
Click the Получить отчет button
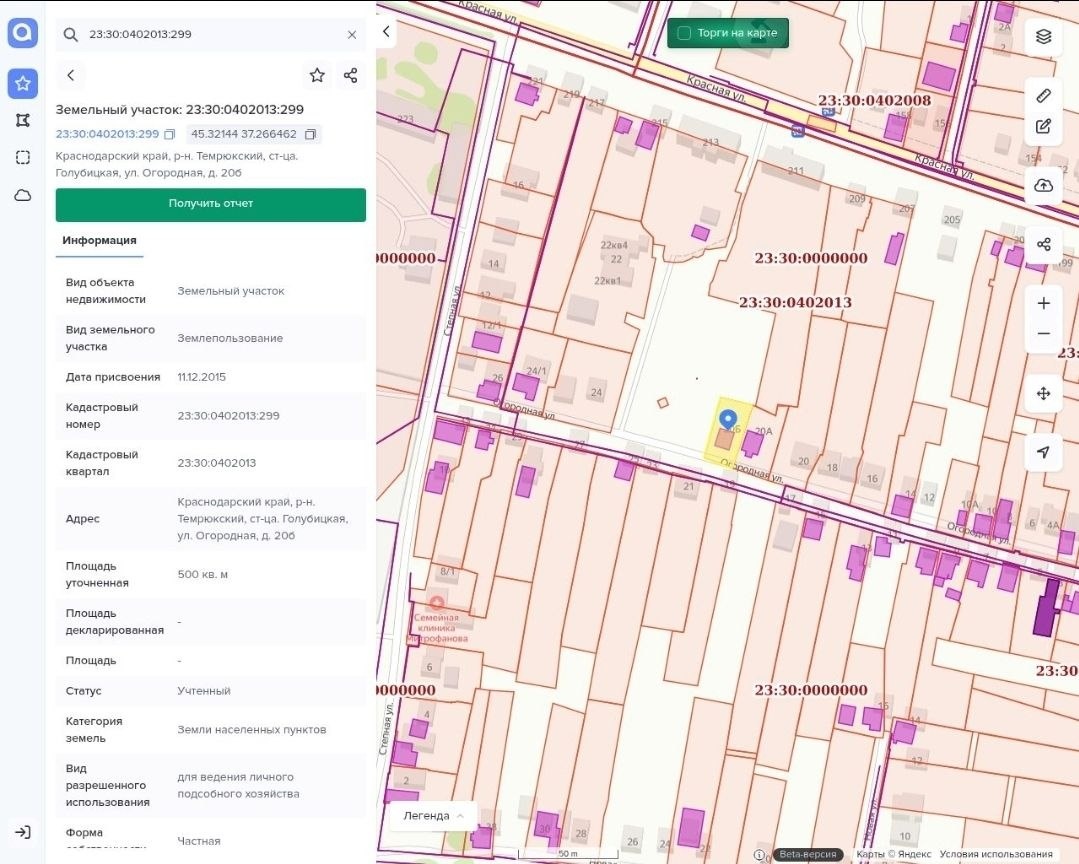(211, 204)
